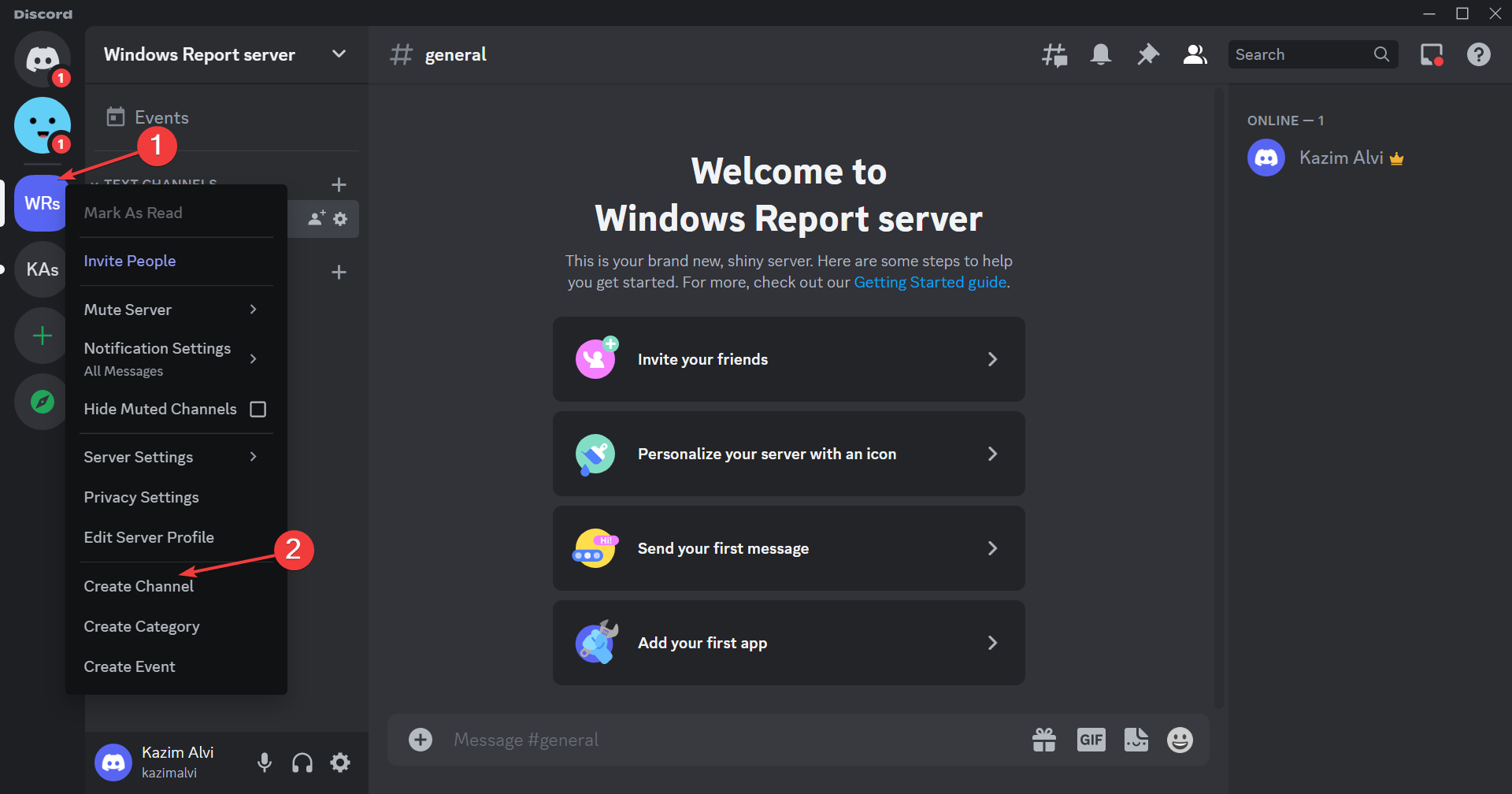Screen dimensions: 1512x794
Task: Select the blue smiley face server icon
Action: (43, 125)
